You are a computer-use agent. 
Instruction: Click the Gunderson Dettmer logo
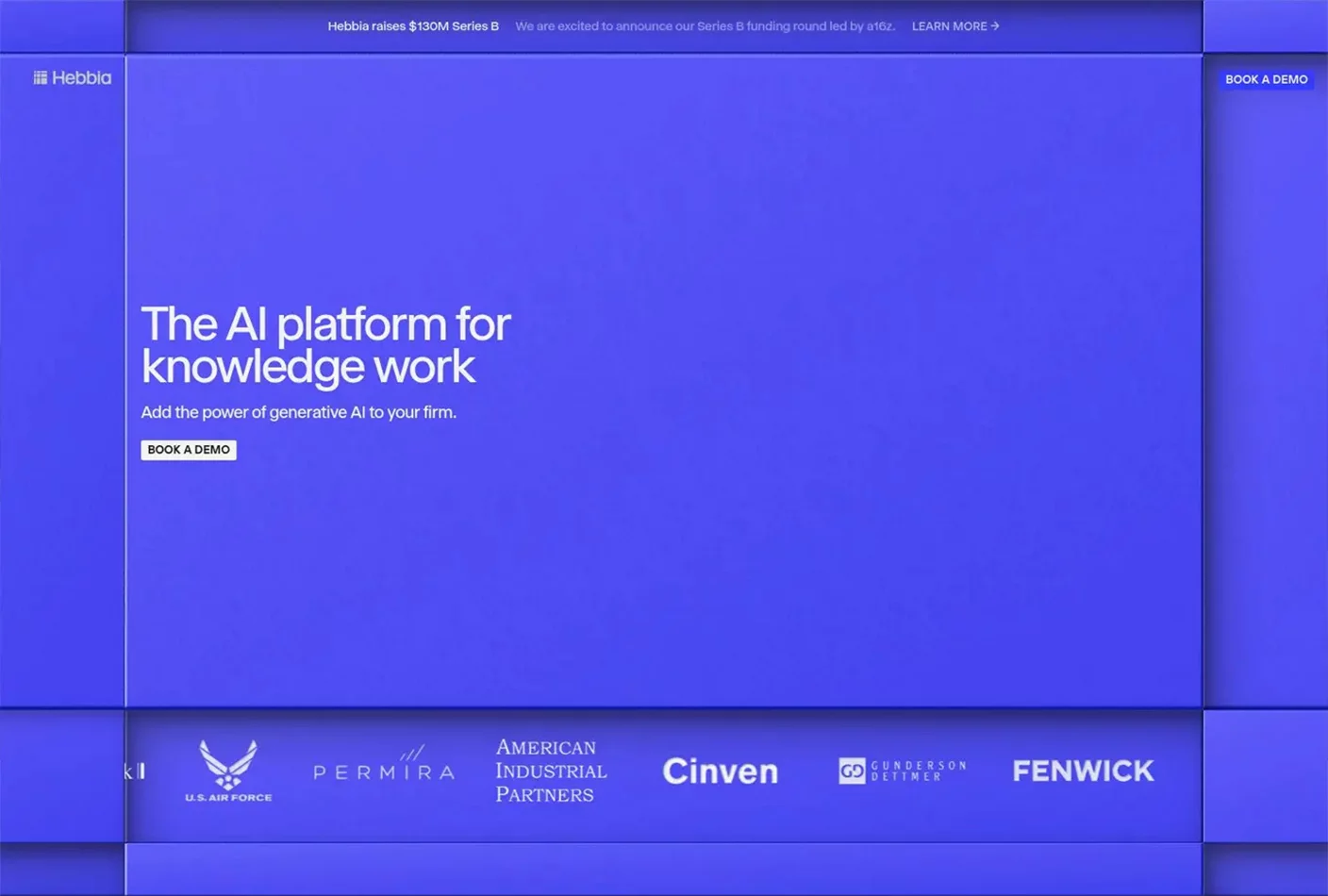[902, 771]
